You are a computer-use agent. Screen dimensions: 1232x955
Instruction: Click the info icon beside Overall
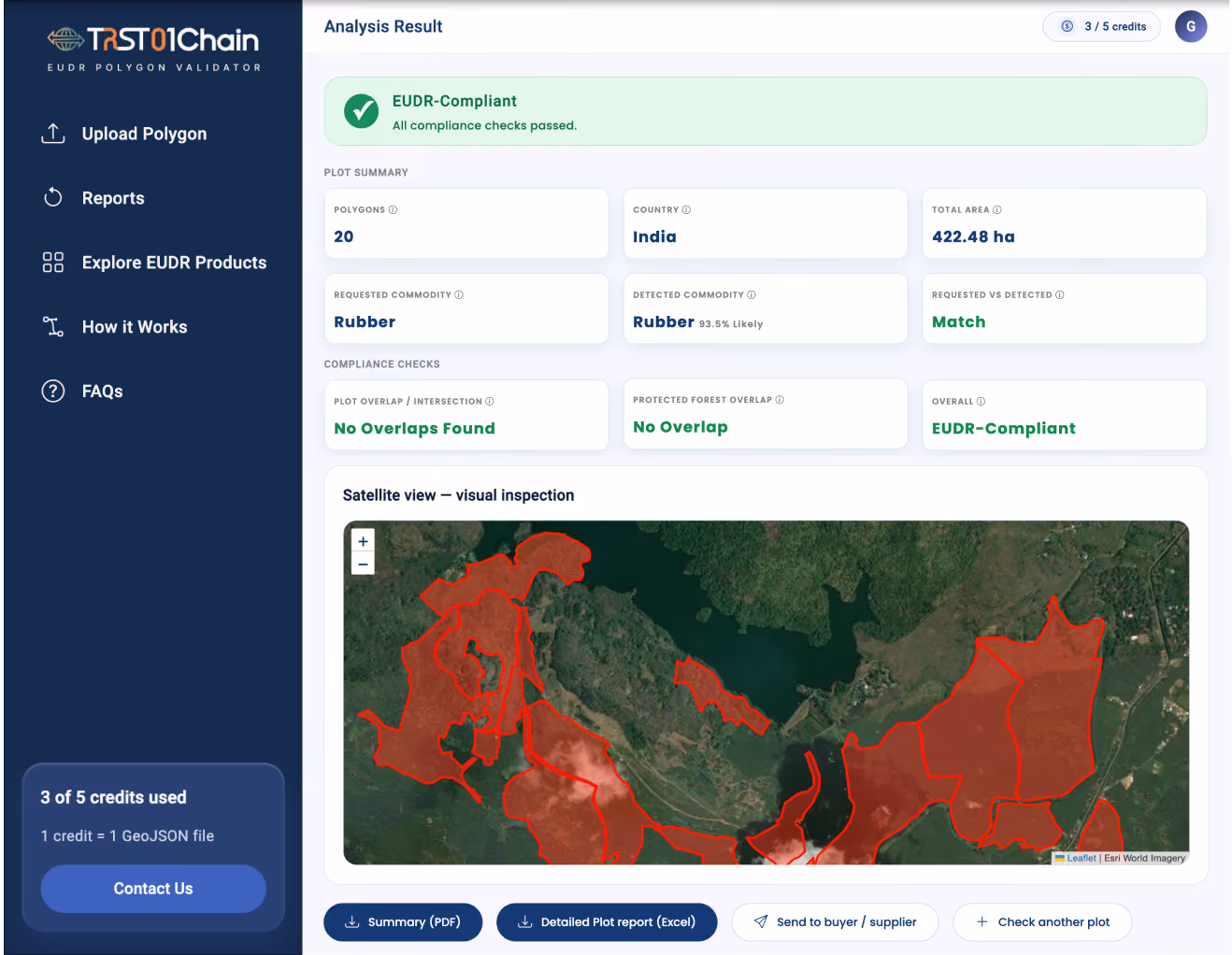point(981,401)
